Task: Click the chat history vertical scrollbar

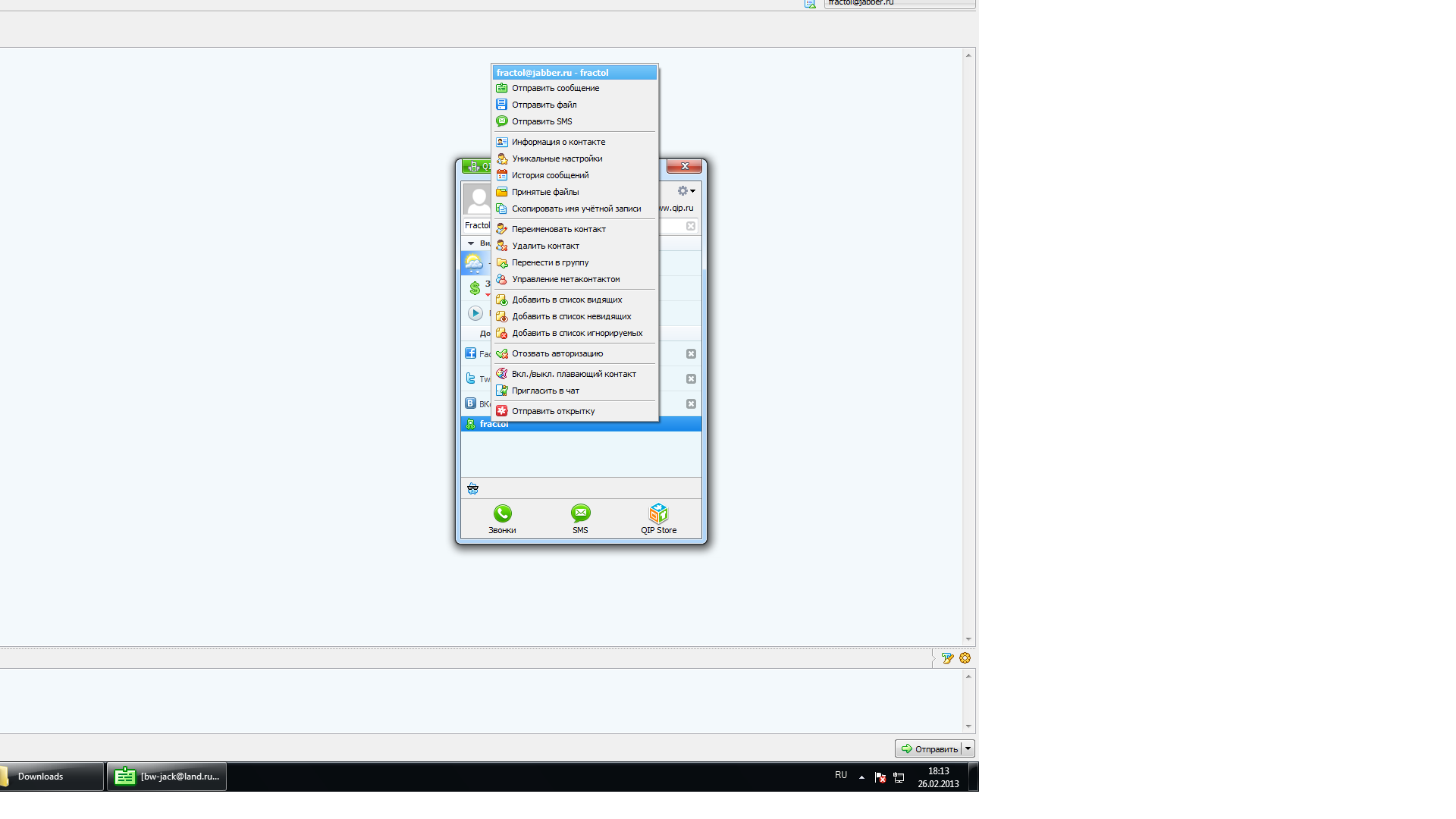Action: tap(968, 347)
